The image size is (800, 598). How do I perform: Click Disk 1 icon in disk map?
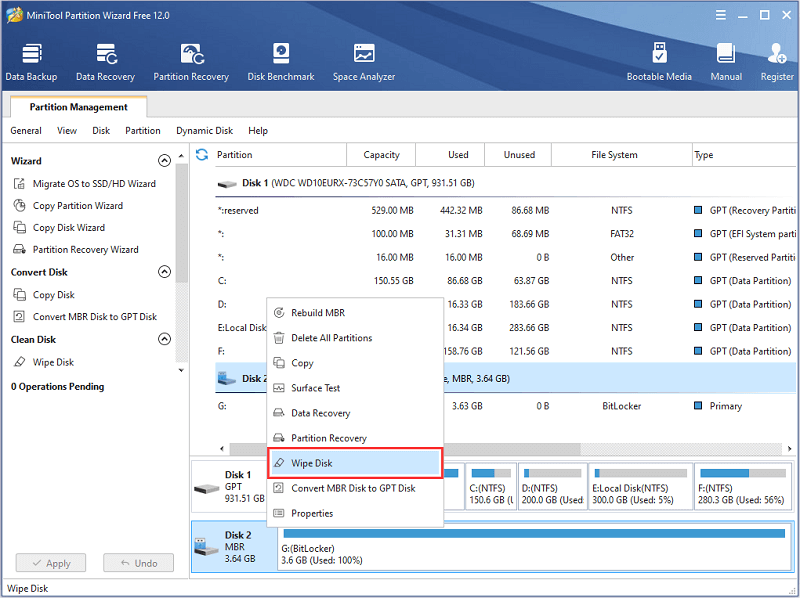point(207,488)
